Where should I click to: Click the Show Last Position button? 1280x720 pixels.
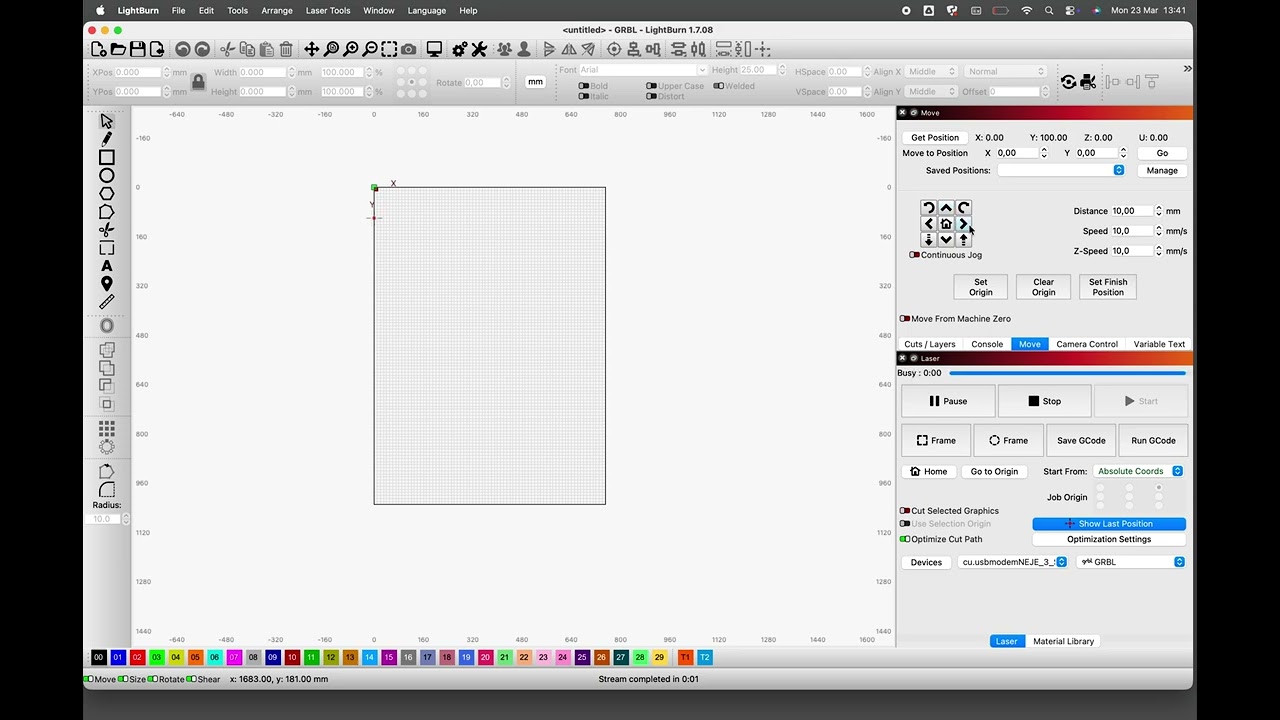pyautogui.click(x=1109, y=524)
